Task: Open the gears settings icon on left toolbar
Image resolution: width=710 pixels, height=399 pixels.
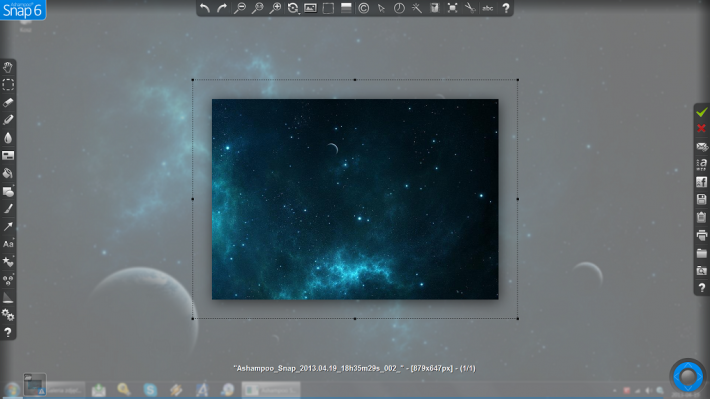Action: pos(8,315)
